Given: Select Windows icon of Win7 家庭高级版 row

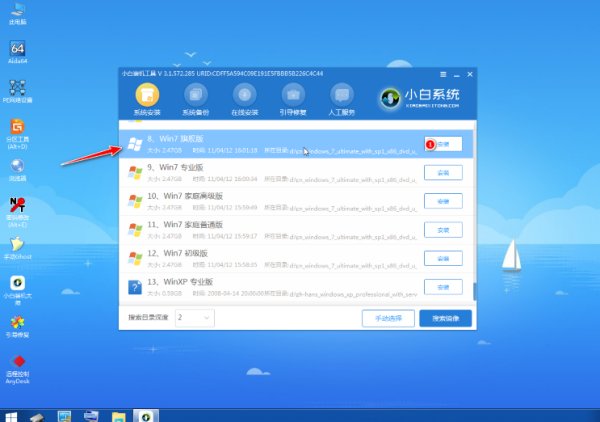Looking at the screenshot, I should [x=135, y=201].
